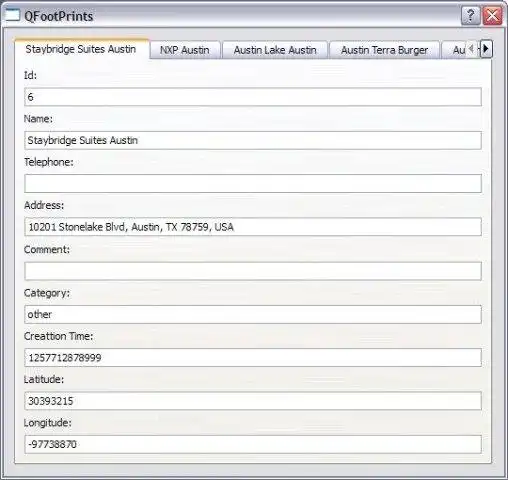
Task: Click the Address: label
Action: pos(44,205)
